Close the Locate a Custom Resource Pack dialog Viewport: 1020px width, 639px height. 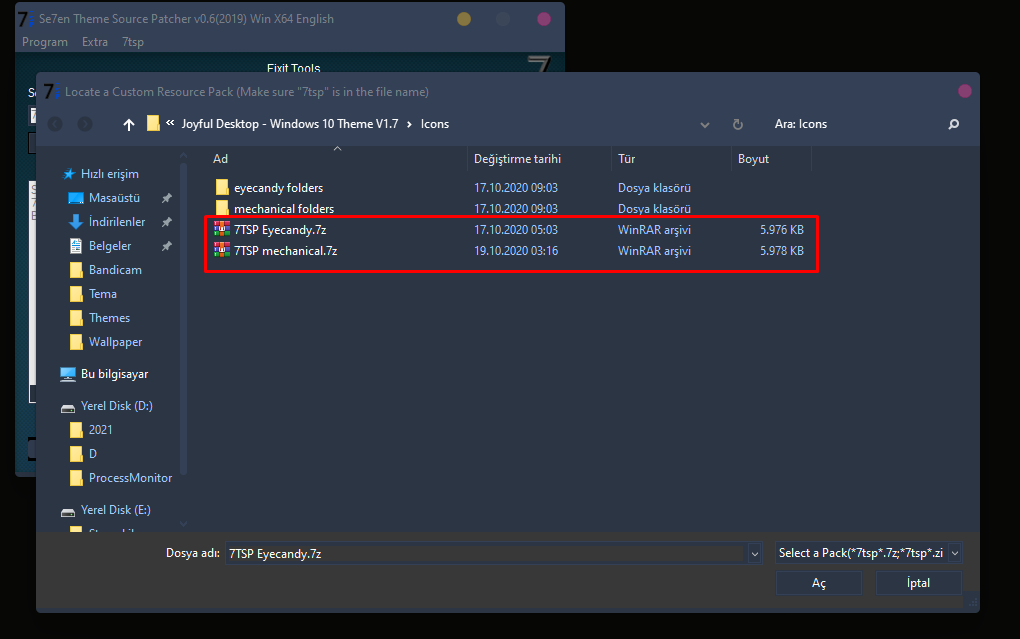coord(965,91)
